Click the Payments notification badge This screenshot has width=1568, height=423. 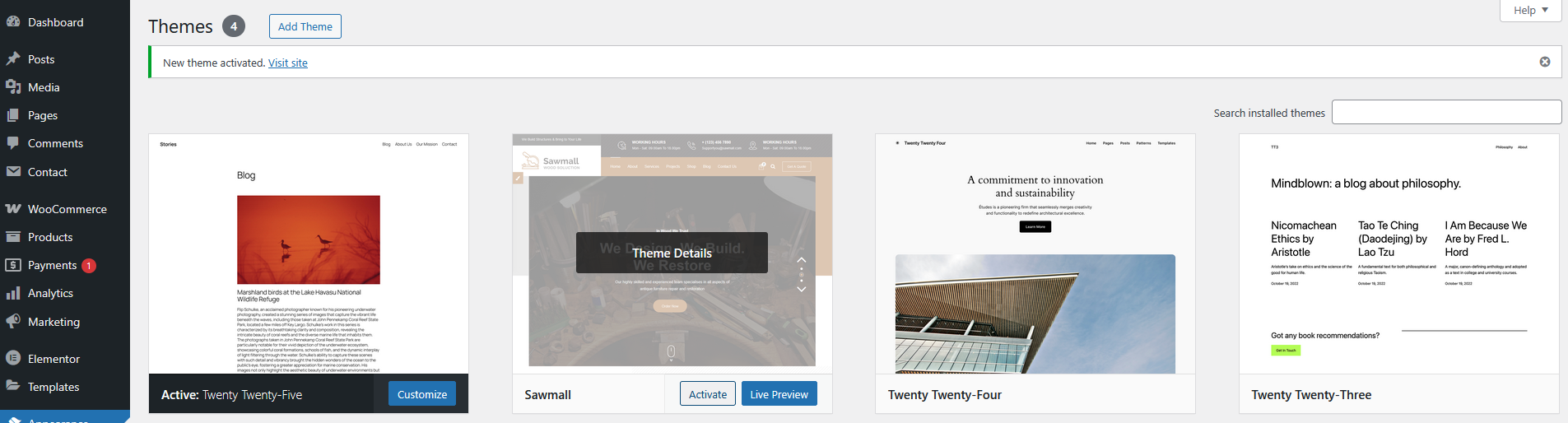coord(89,265)
